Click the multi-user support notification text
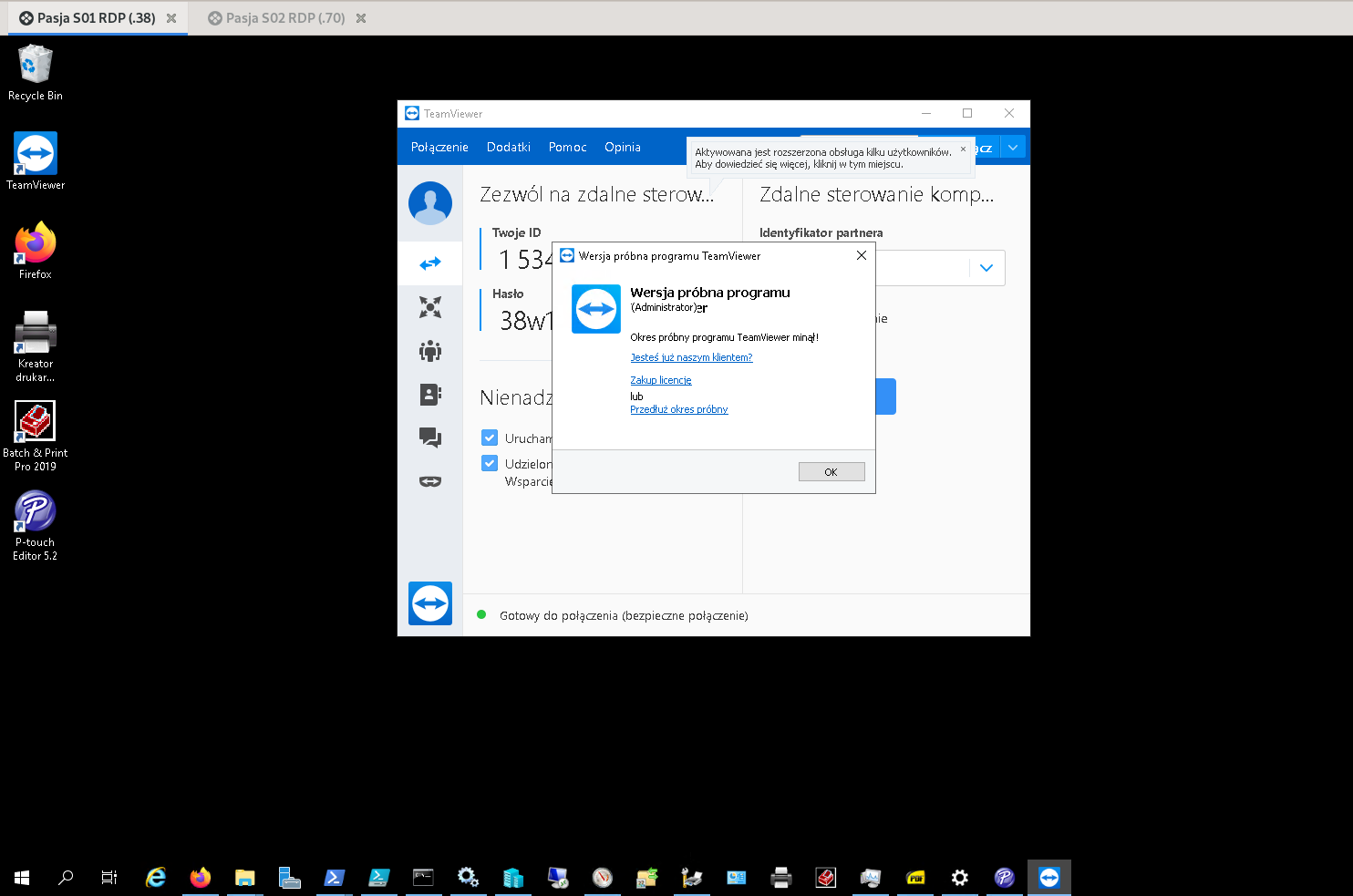This screenshot has height=896, width=1353. (x=822, y=159)
